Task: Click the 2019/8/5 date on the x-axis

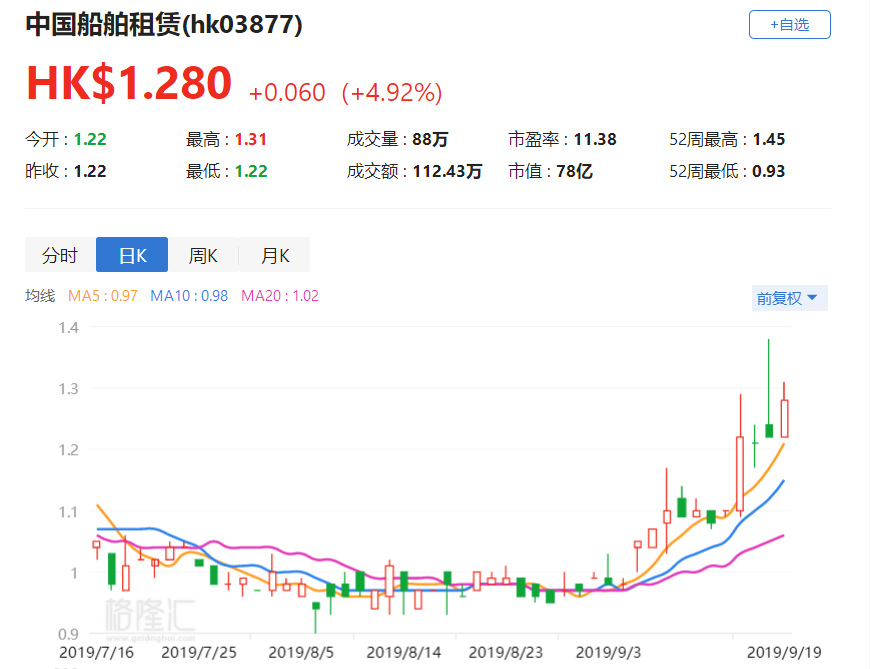Action: tap(301, 652)
